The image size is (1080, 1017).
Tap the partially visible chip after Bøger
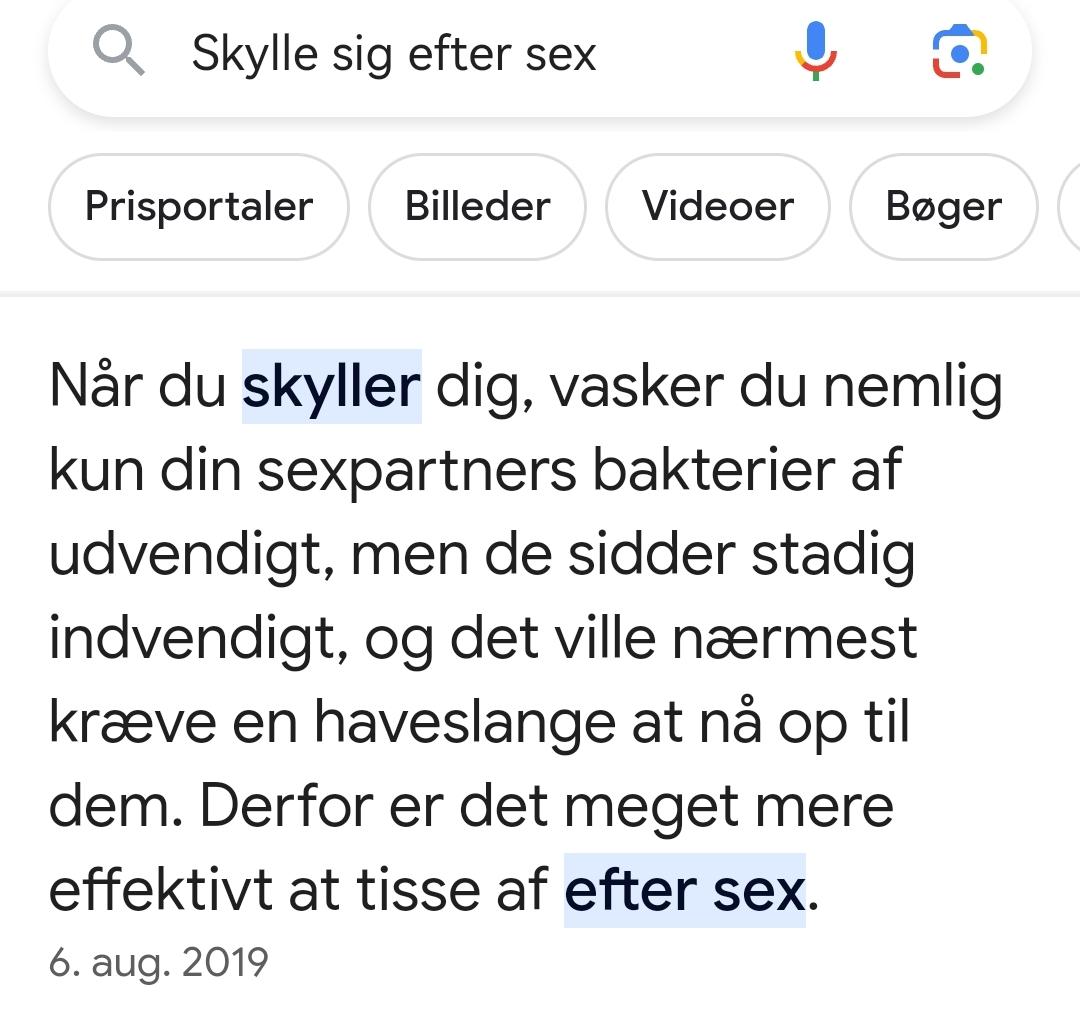(x=1070, y=207)
